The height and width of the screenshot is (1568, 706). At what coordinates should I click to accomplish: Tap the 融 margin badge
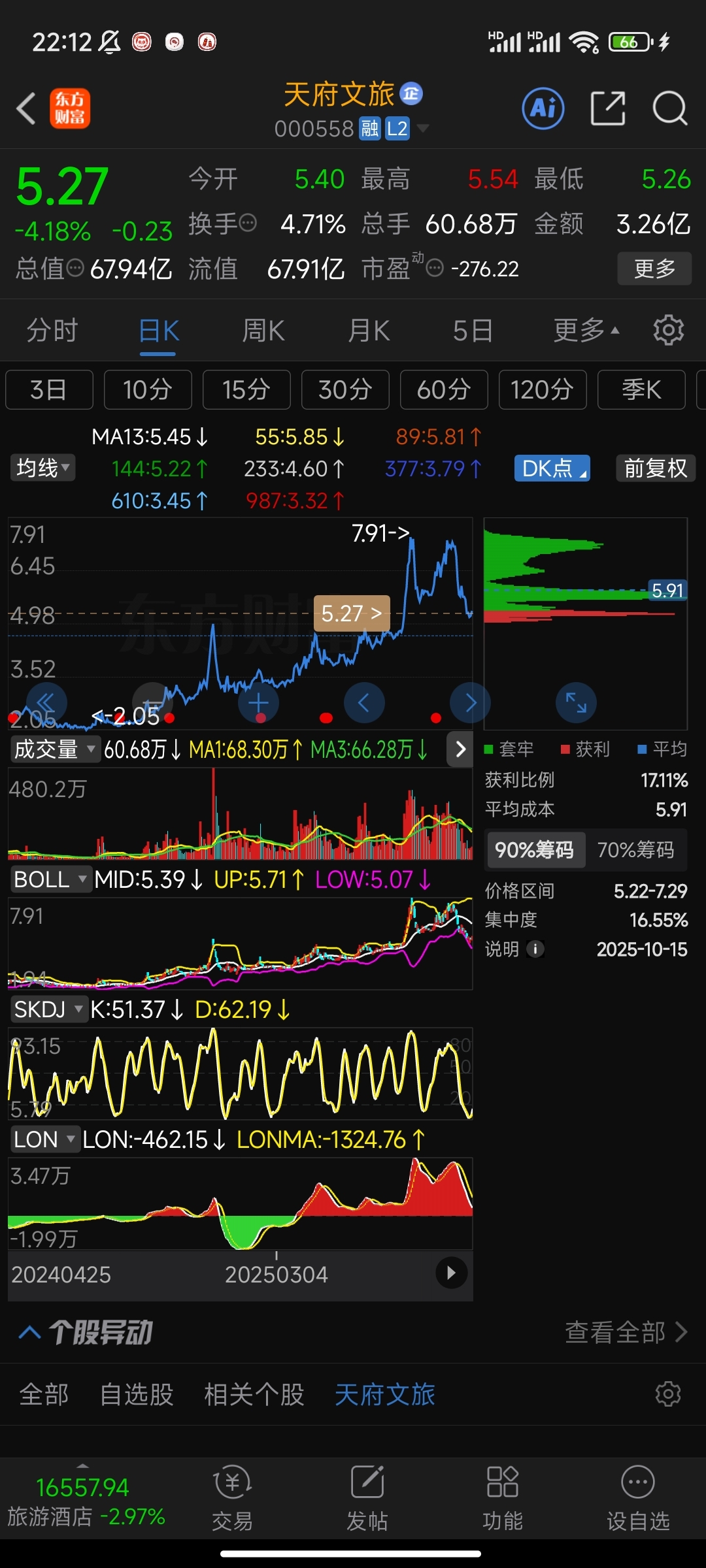pyautogui.click(x=370, y=129)
